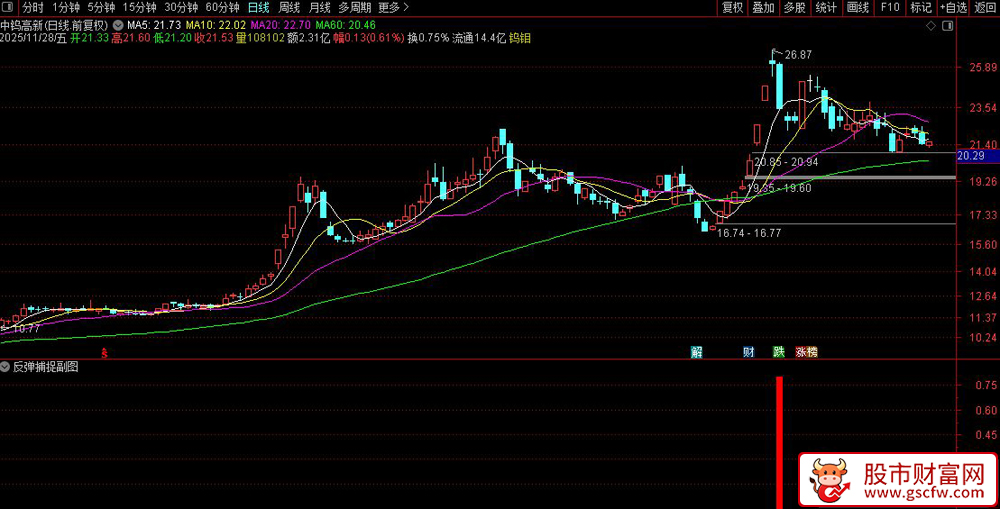Click the 20.85 - 20.94 gap label

tap(786, 163)
